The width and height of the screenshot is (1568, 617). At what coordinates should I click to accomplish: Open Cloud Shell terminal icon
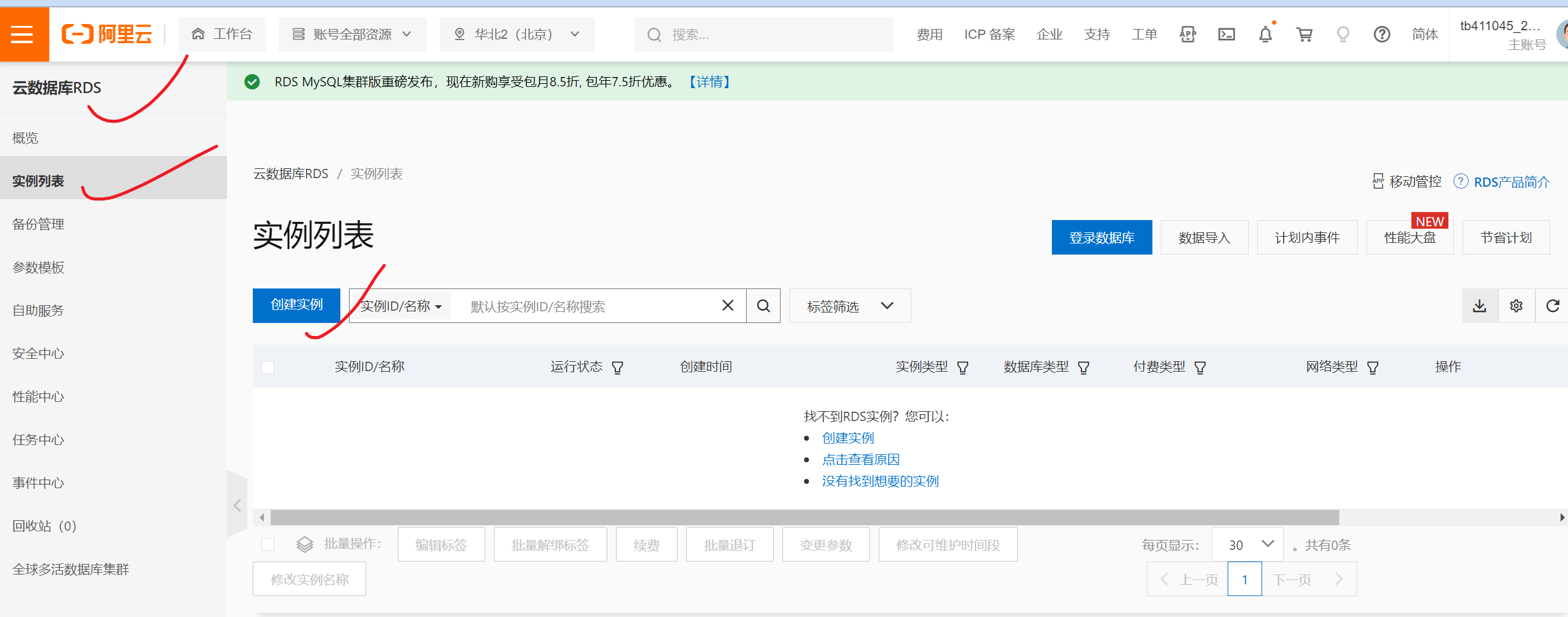pyautogui.click(x=1226, y=35)
